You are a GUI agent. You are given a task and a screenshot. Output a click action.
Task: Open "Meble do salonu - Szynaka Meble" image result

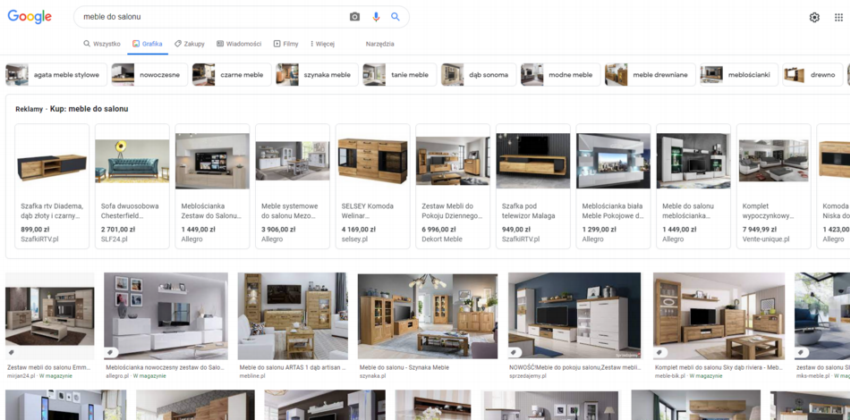point(427,320)
